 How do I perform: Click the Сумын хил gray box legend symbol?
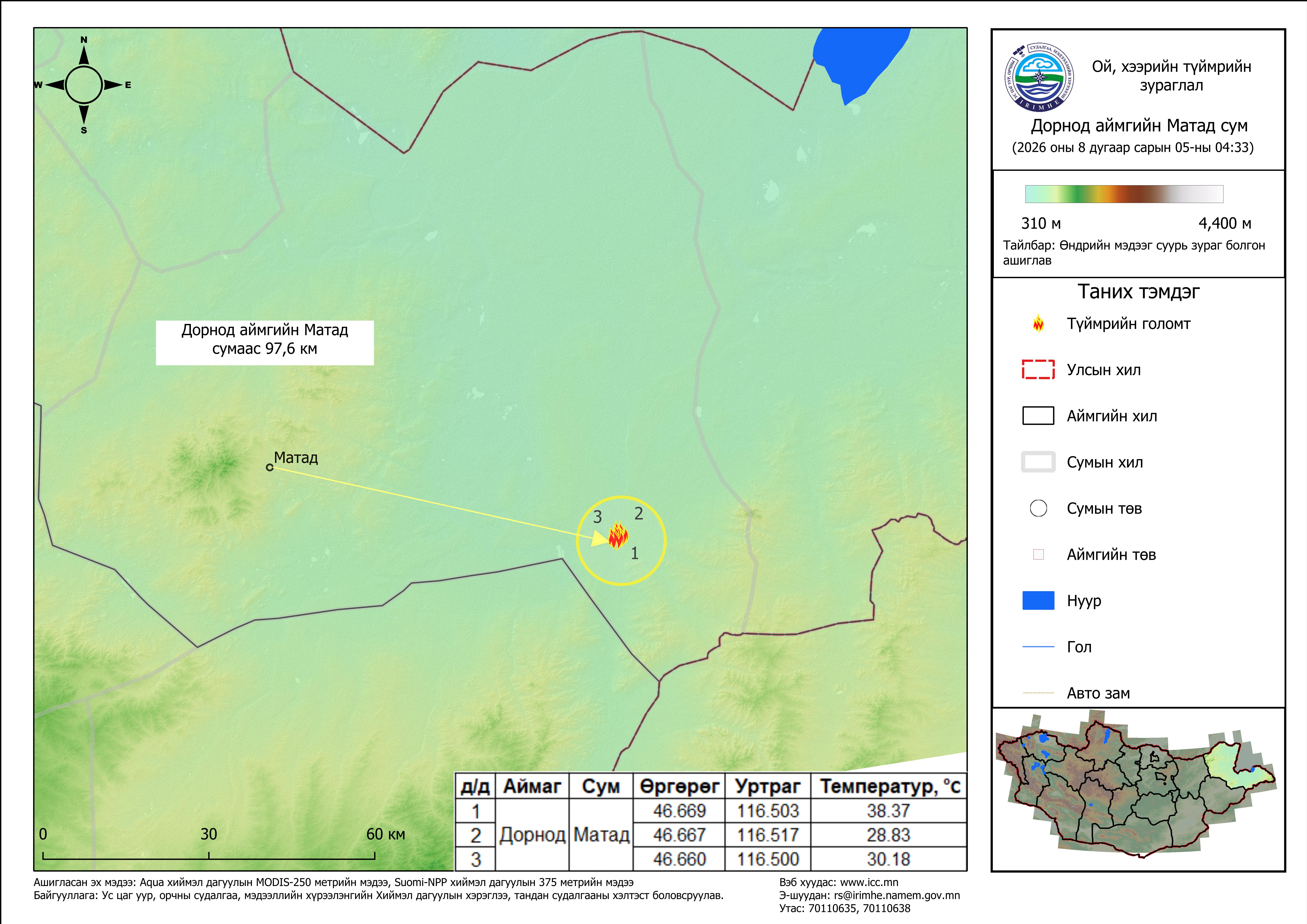[x=1038, y=462]
